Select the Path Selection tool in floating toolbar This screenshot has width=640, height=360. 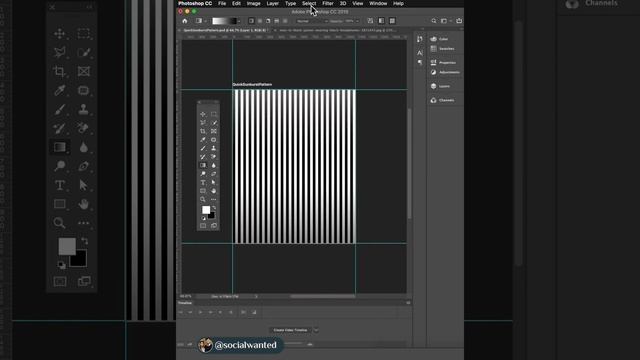coord(213,182)
